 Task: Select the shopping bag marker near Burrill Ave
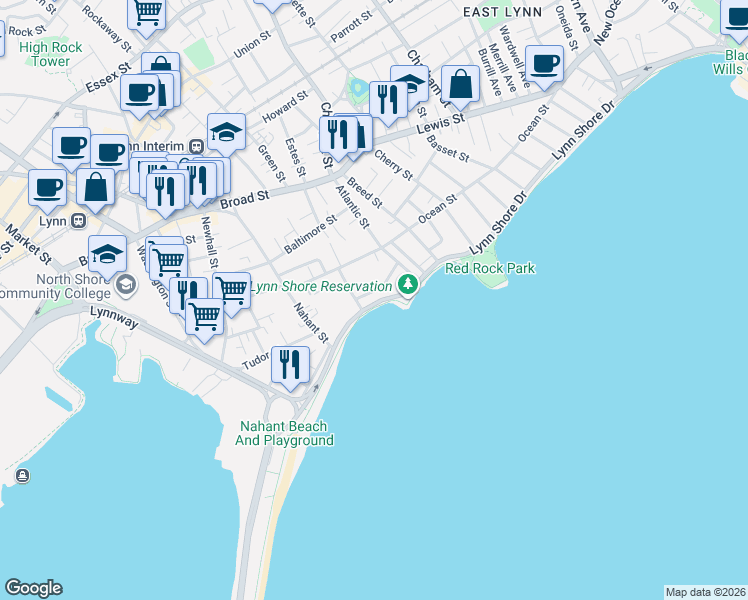pos(460,86)
